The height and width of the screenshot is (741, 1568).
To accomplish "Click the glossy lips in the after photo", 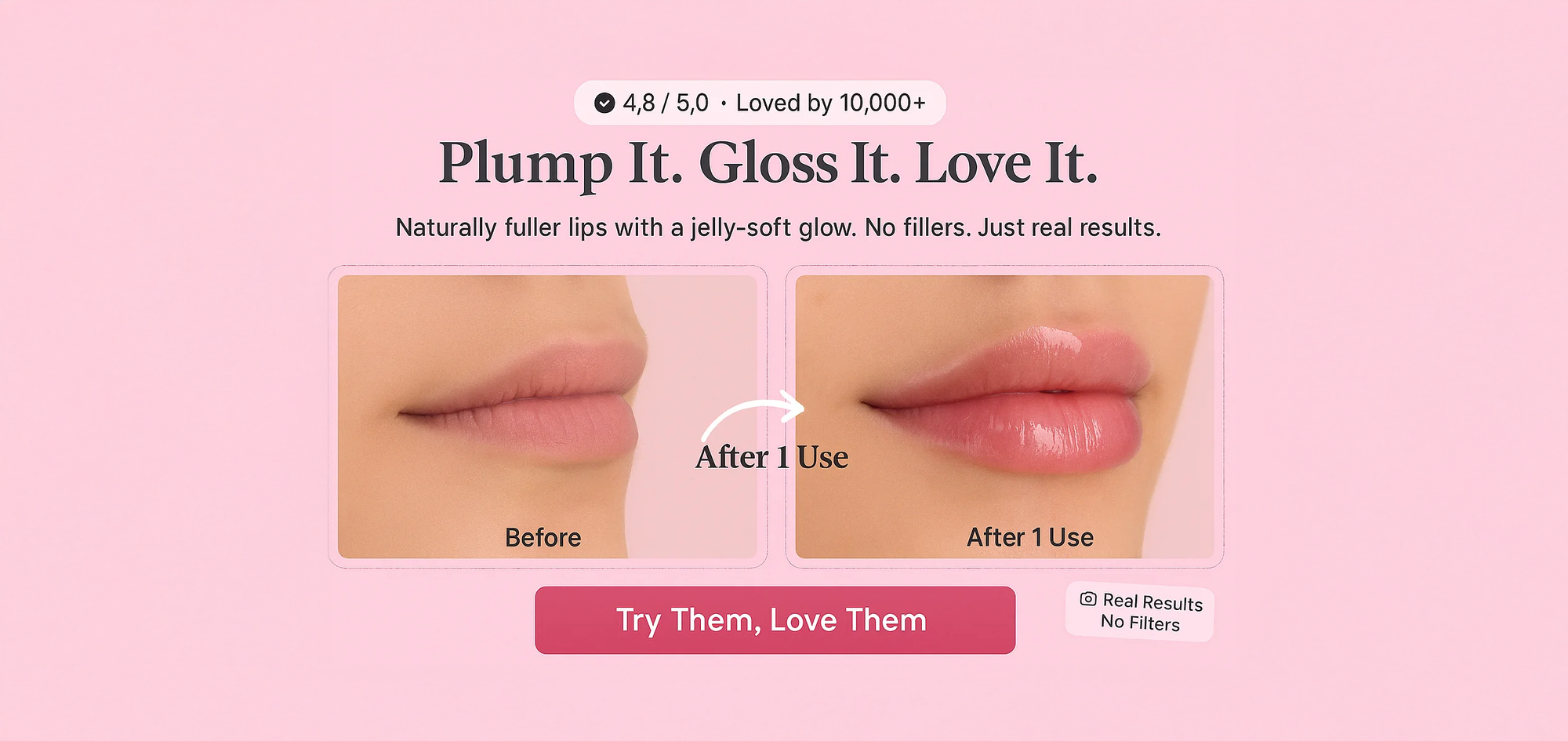I will (1007, 400).
